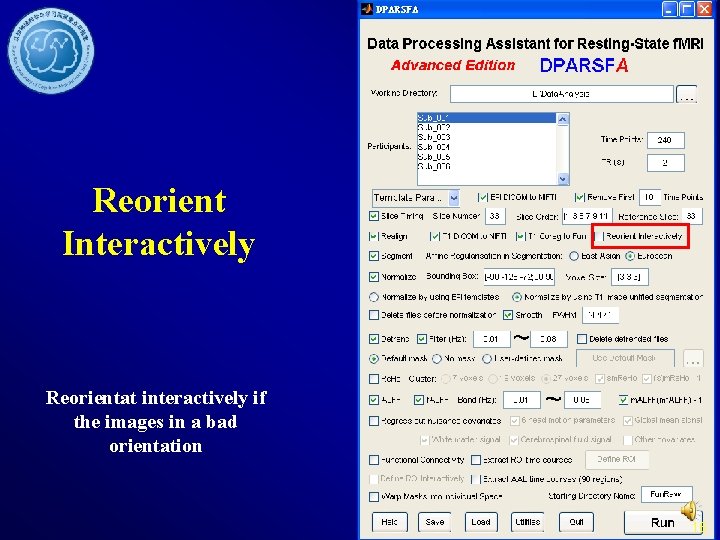Screen dimensions: 720x540
Task: Click the Run button
Action: coord(662,523)
